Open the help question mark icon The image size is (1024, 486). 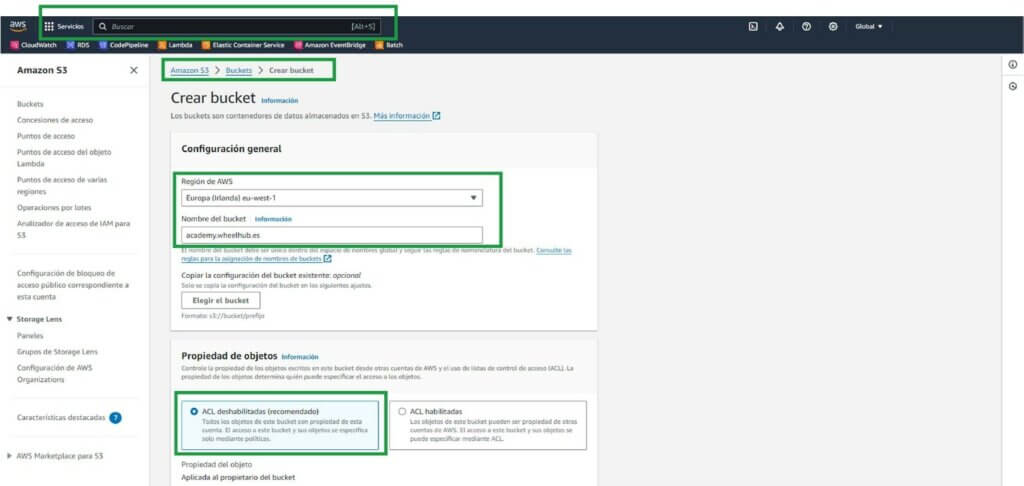(806, 26)
